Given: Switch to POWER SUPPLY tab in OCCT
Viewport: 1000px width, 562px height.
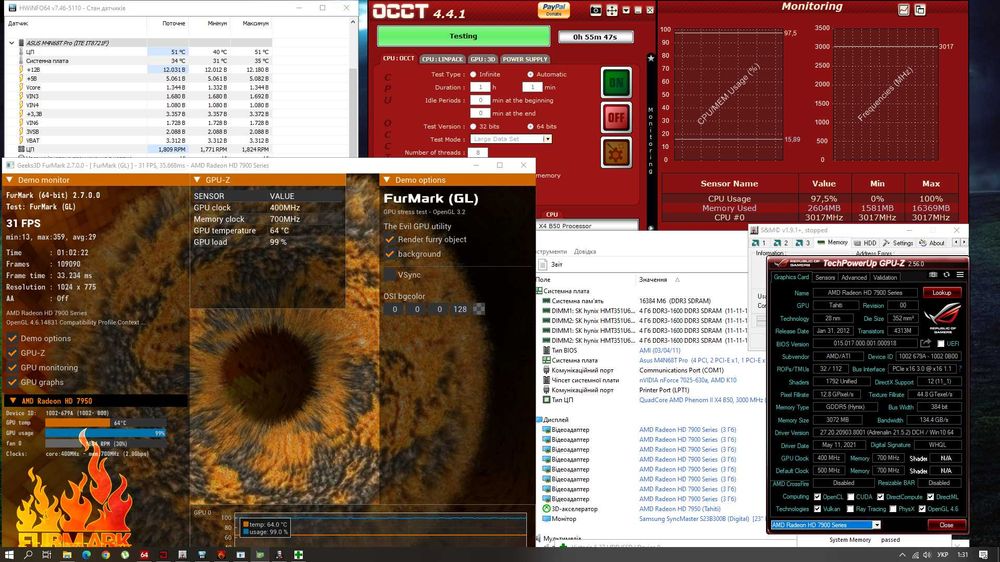Looking at the screenshot, I should 525,59.
